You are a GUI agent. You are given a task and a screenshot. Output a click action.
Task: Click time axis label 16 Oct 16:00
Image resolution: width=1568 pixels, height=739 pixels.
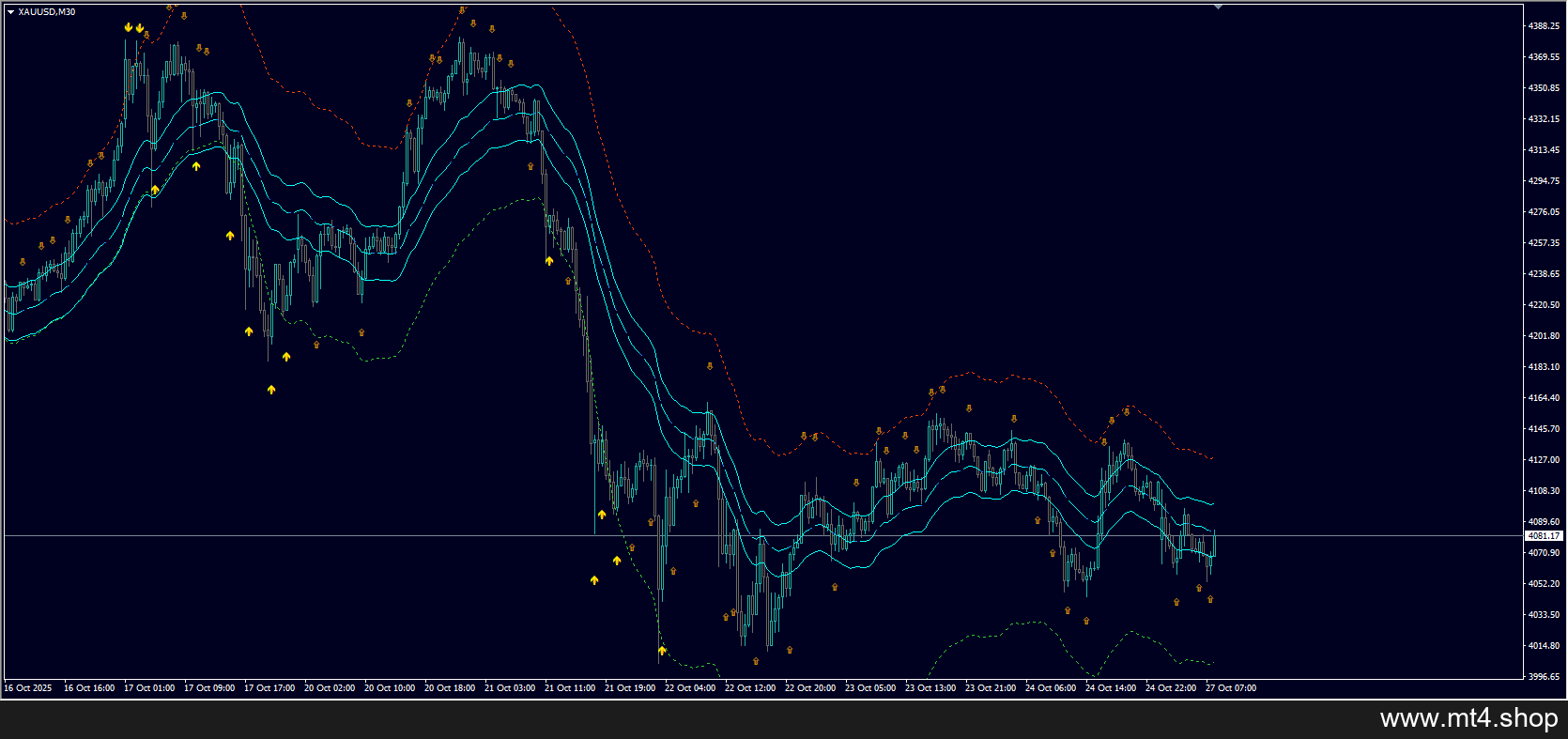coord(89,688)
